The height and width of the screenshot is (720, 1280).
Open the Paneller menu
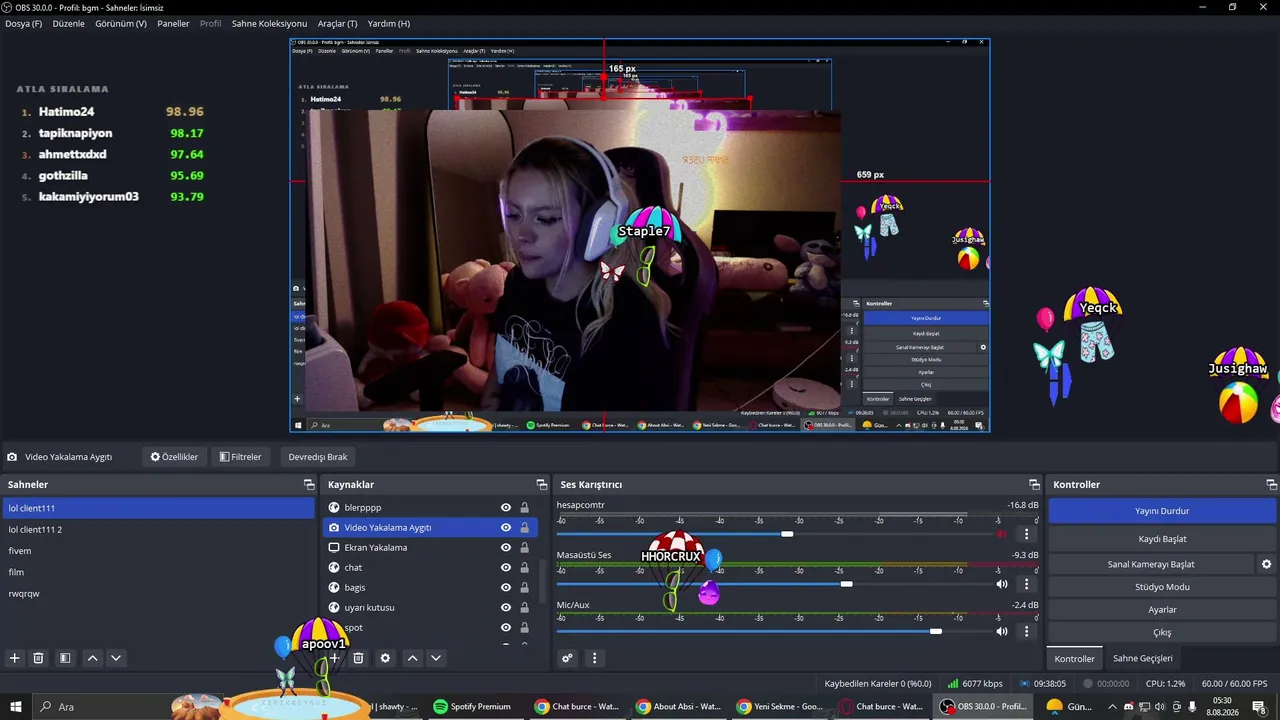pyautogui.click(x=173, y=23)
